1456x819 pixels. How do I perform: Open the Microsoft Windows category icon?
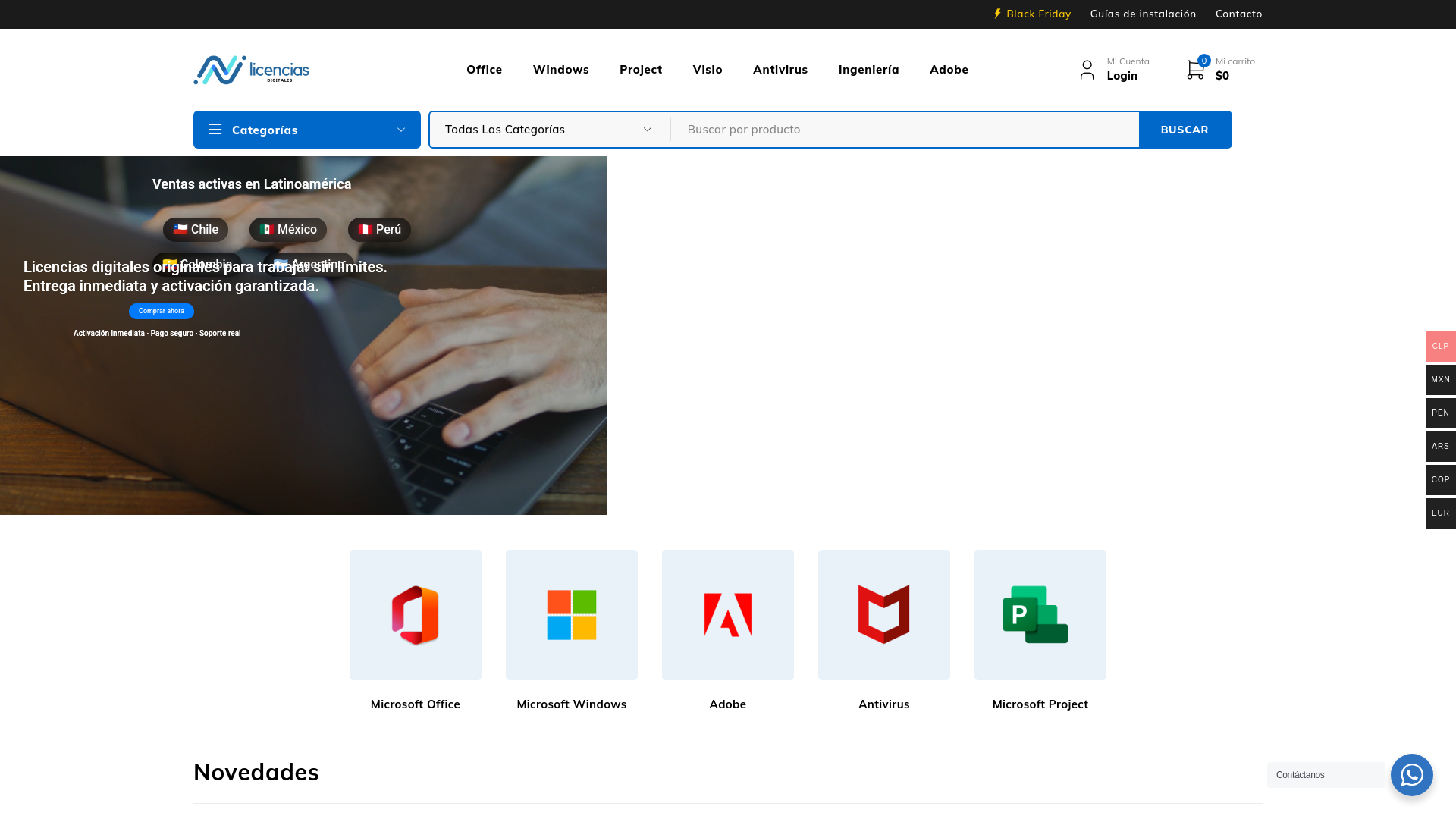[572, 615]
